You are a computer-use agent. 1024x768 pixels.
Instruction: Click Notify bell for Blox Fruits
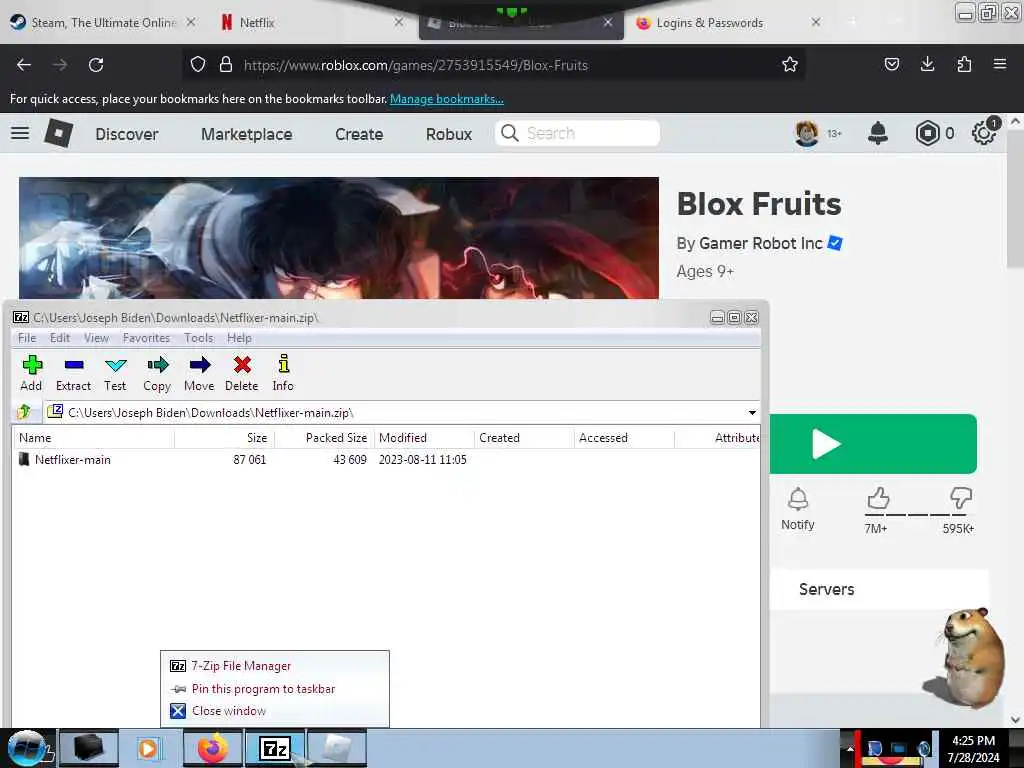(x=798, y=509)
